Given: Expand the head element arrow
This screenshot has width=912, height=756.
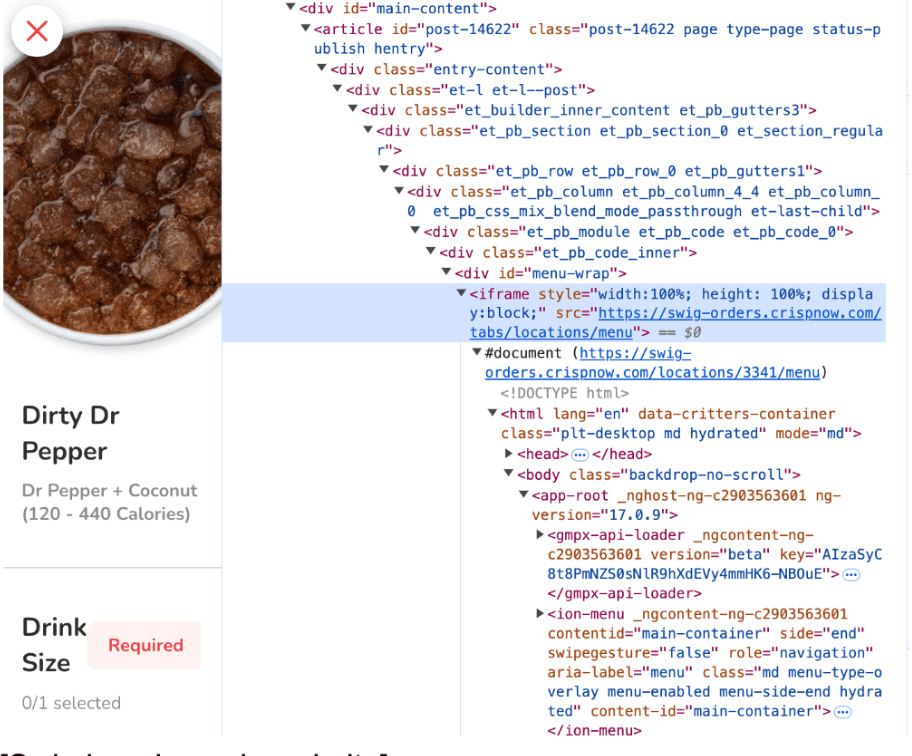Looking at the screenshot, I should point(509,454).
